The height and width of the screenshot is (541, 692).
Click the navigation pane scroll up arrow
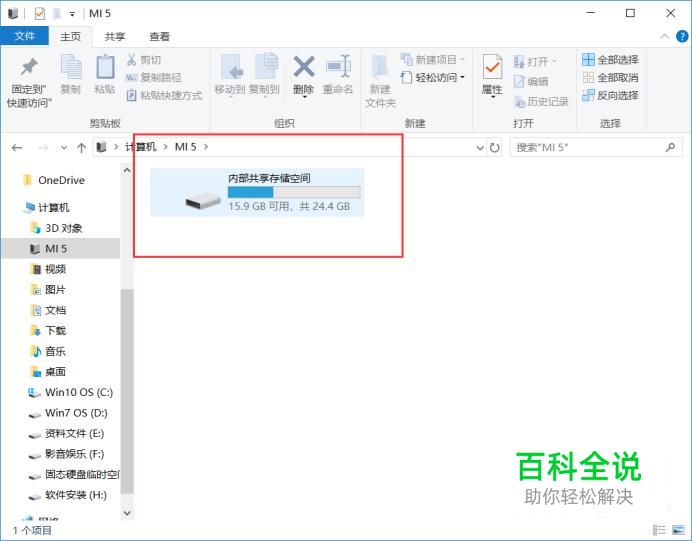click(127, 170)
